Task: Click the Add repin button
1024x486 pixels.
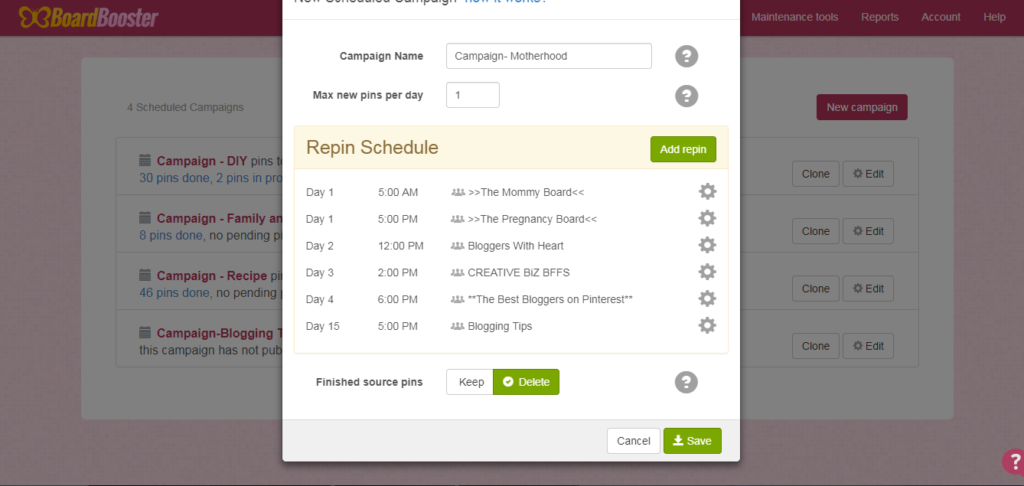Action: [683, 149]
